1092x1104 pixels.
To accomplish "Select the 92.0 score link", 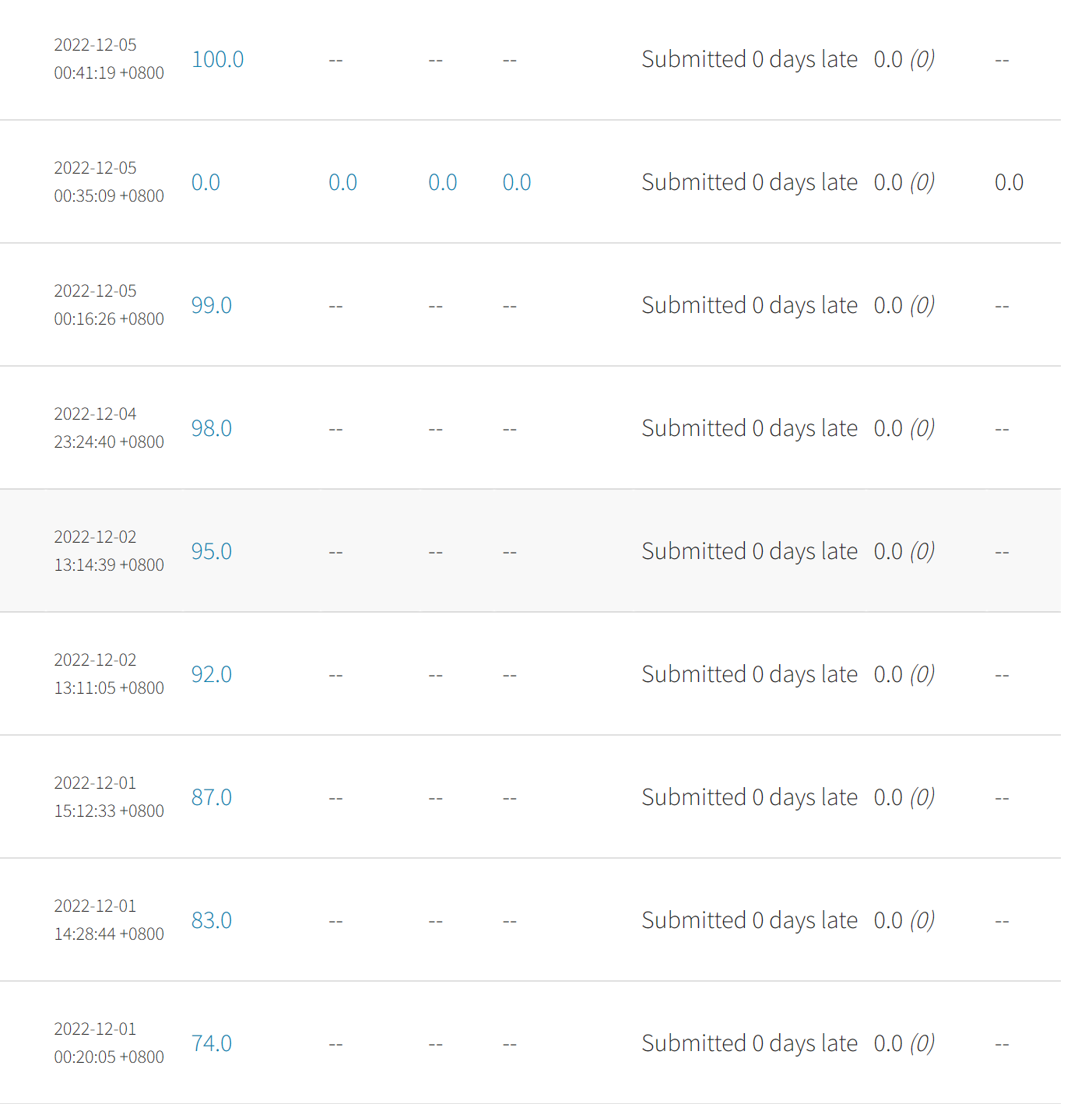I will (x=212, y=675).
